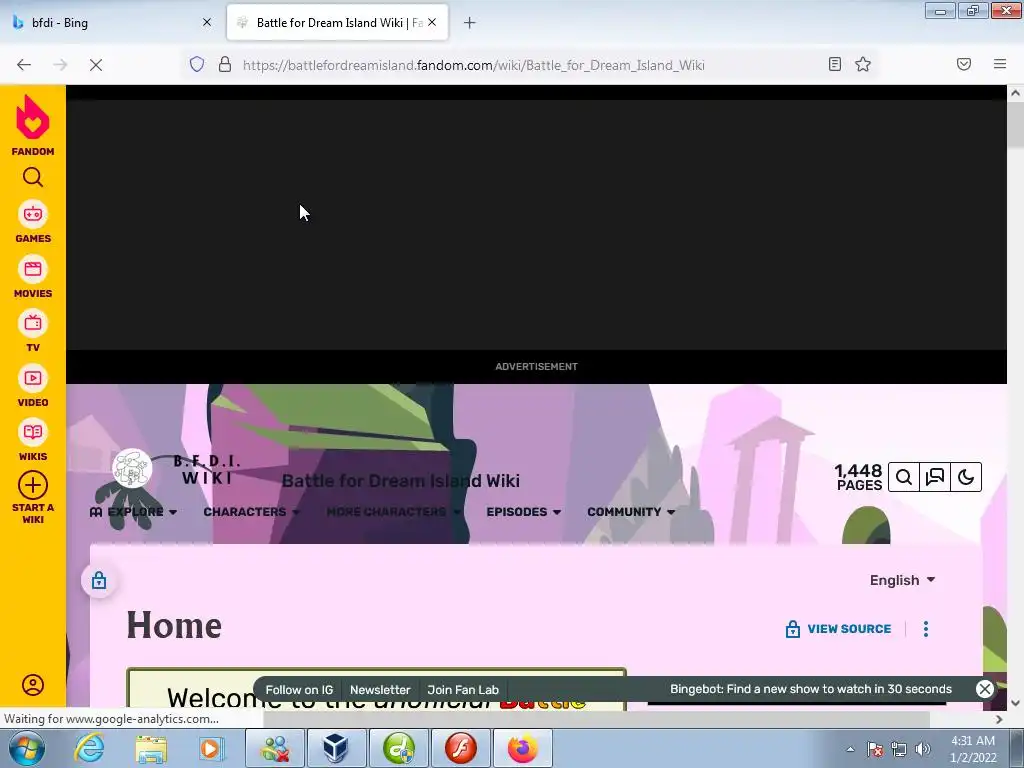Expand the Explore dropdown menu
Screen dimensions: 1024x768
[x=133, y=512]
